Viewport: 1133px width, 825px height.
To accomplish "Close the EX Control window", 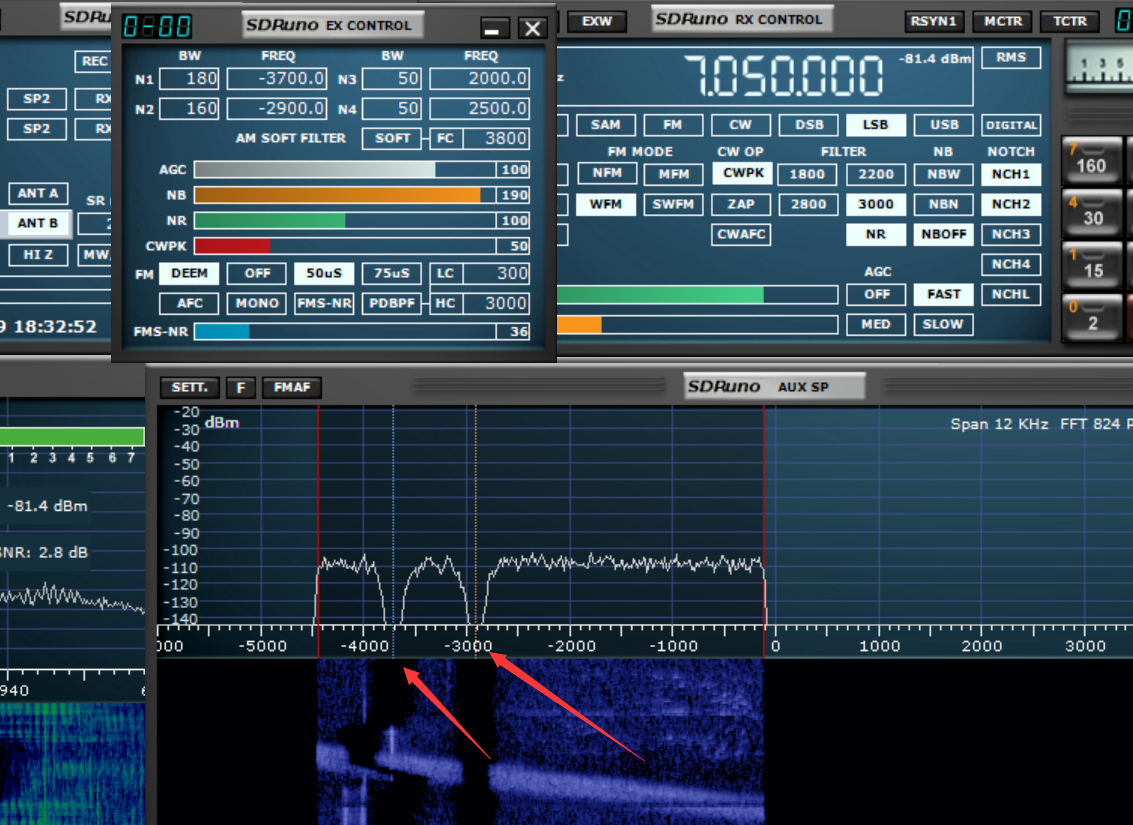I will pyautogui.click(x=533, y=28).
